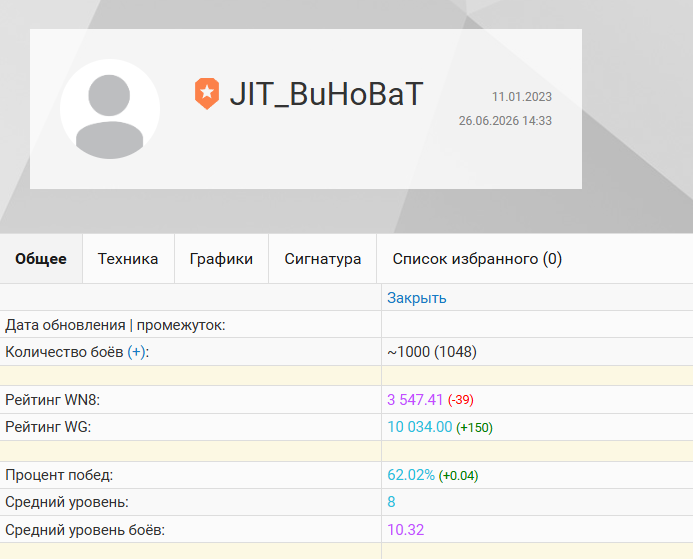Image resolution: width=693 pixels, height=559 pixels.
Task: Open Список избранного (0) tab
Action: coord(477,259)
